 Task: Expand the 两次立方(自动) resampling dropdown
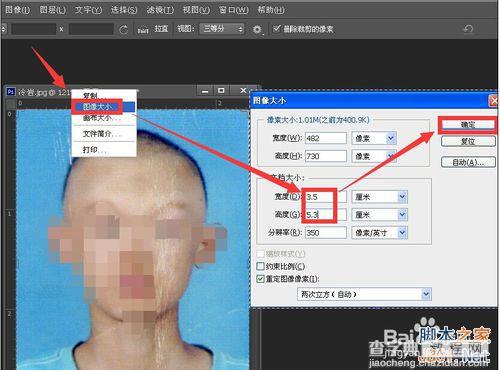coord(426,294)
